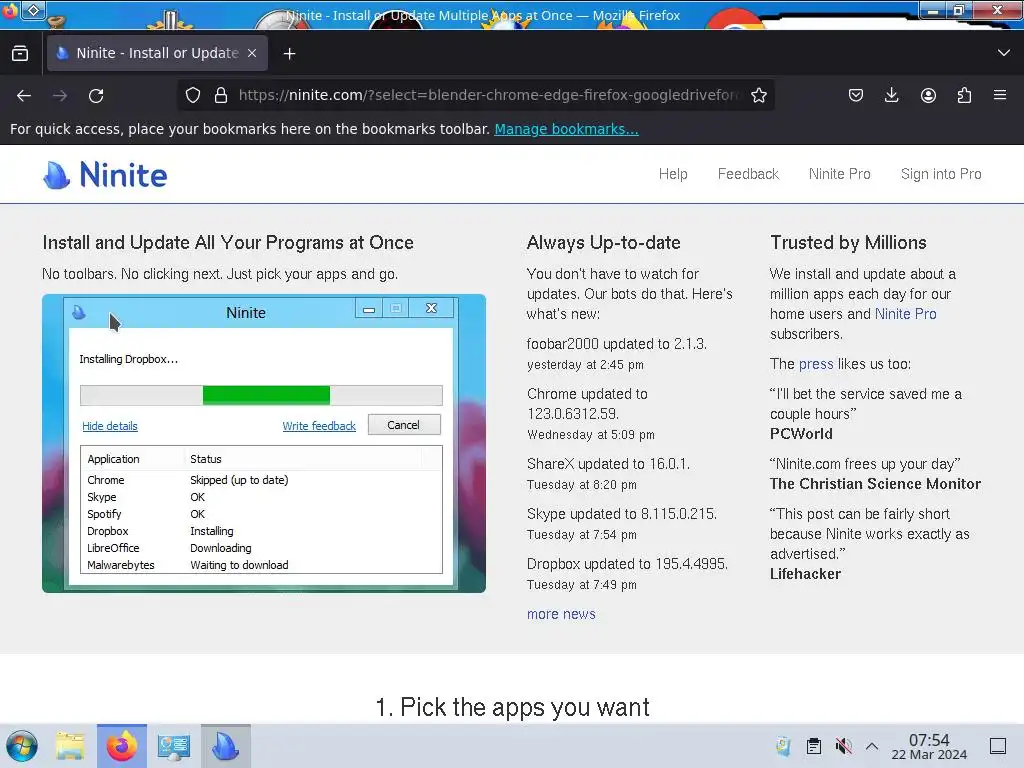The width and height of the screenshot is (1024, 768).
Task: Expand the list all tabs chevron
Action: click(x=1004, y=53)
